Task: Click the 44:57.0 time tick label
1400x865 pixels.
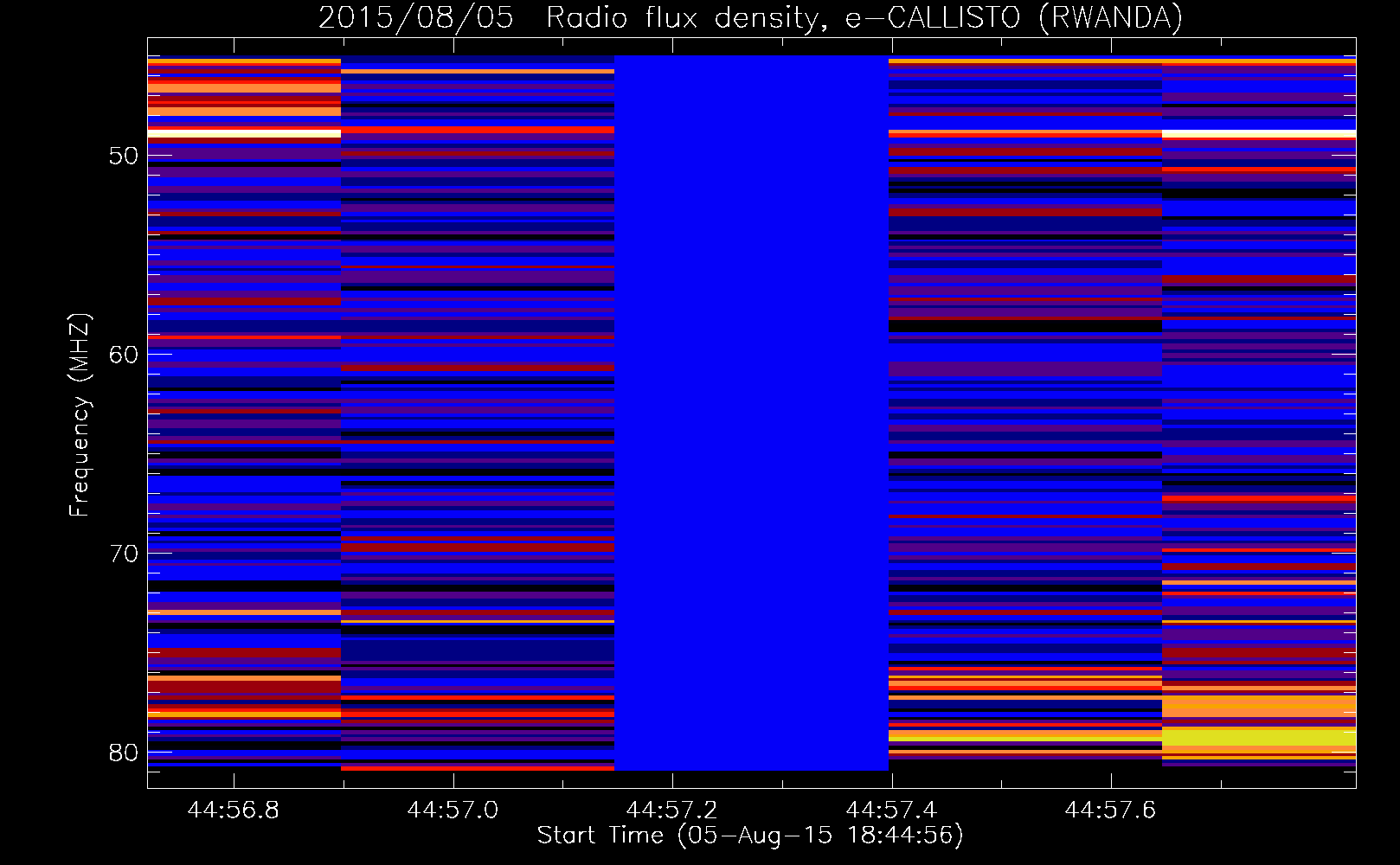Action: click(453, 810)
